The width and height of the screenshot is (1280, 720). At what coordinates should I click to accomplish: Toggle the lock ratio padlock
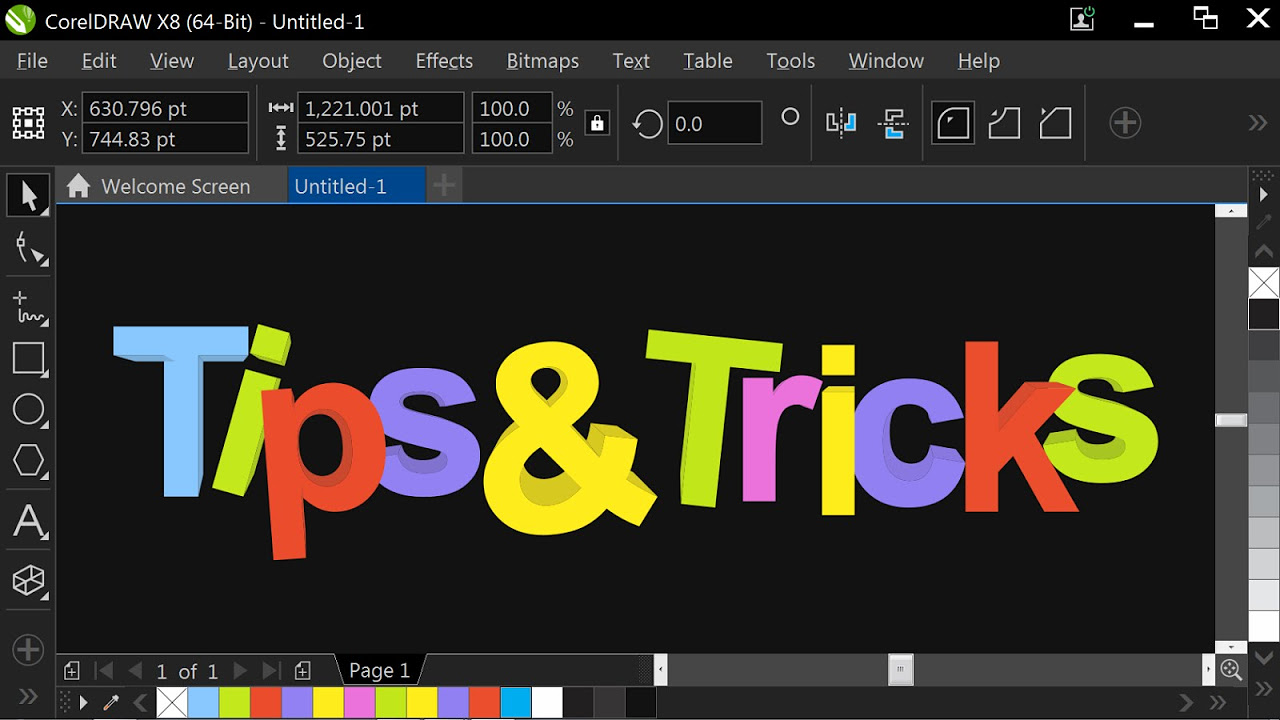[597, 123]
